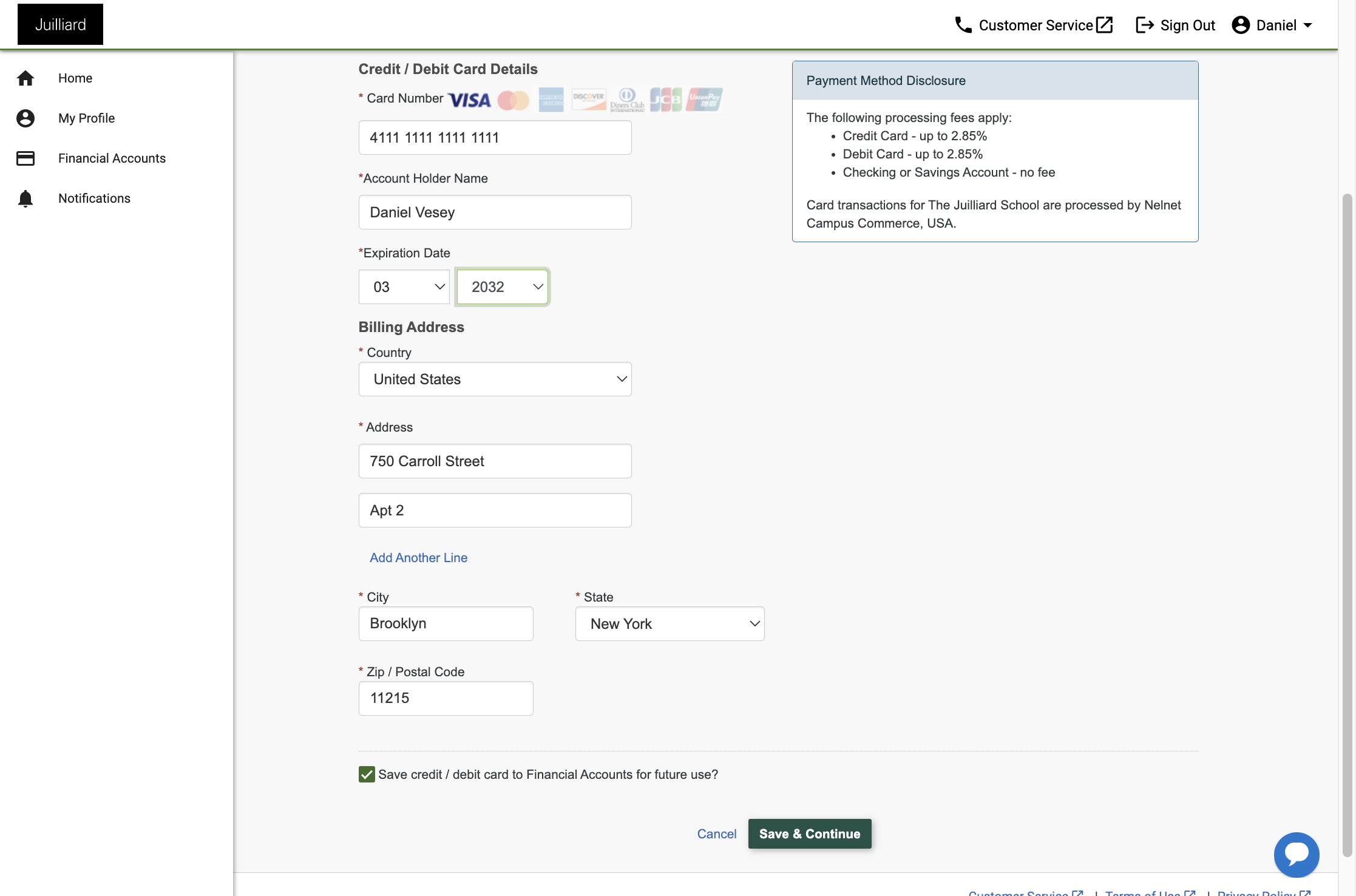The width and height of the screenshot is (1356, 896).
Task: Click the Customer Service phone icon
Action: click(x=963, y=25)
